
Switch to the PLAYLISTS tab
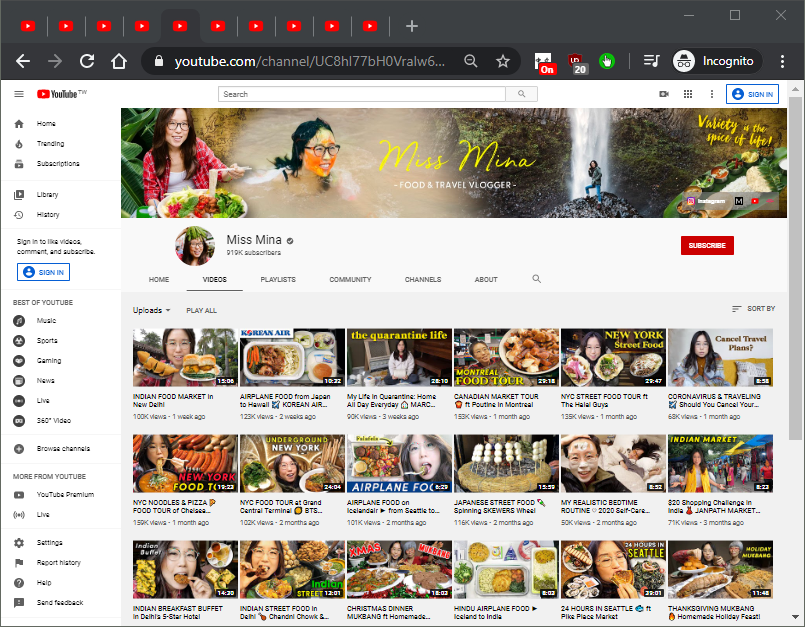click(x=278, y=280)
